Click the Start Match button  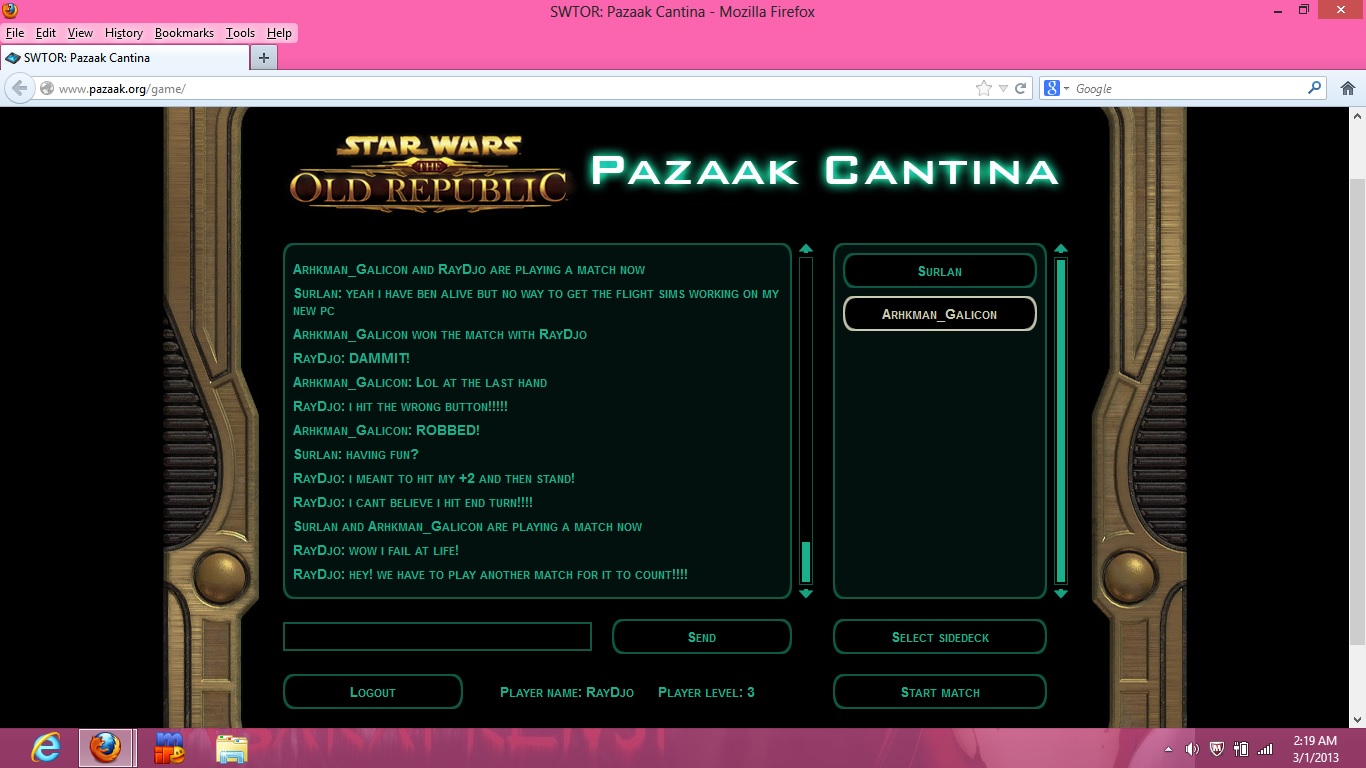coord(939,692)
